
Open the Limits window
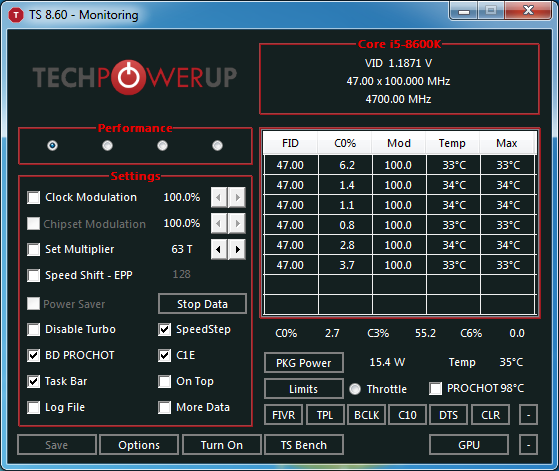[x=304, y=389]
